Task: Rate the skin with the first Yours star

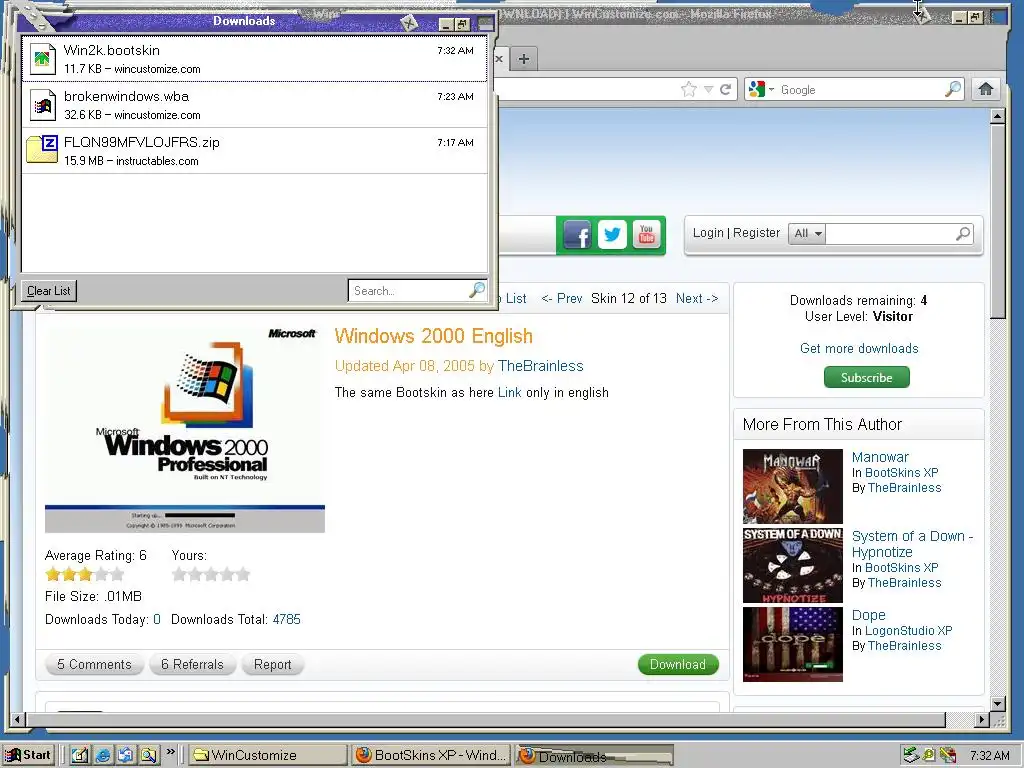Action: (180, 575)
